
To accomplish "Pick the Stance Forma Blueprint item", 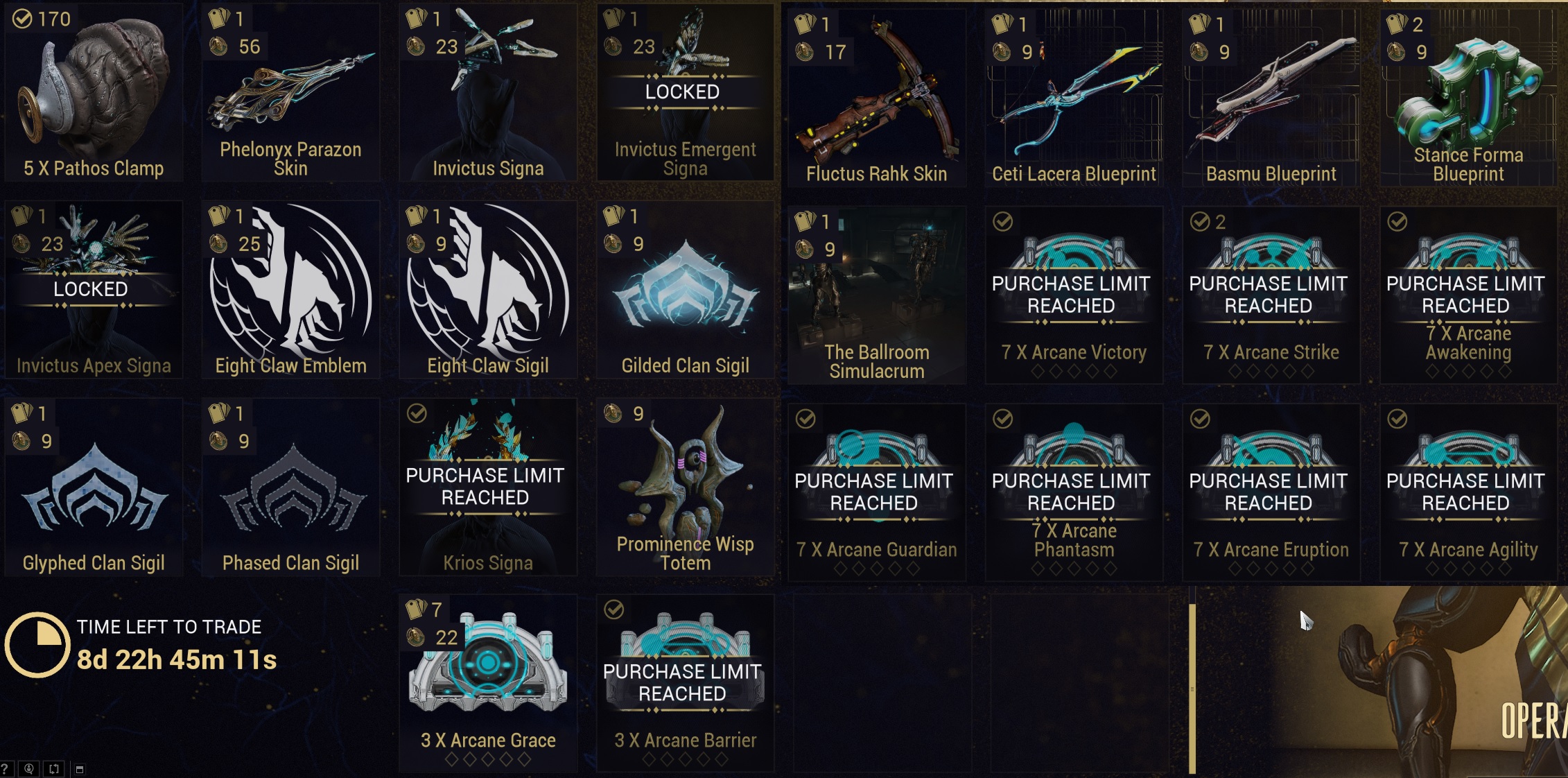I will (1468, 98).
